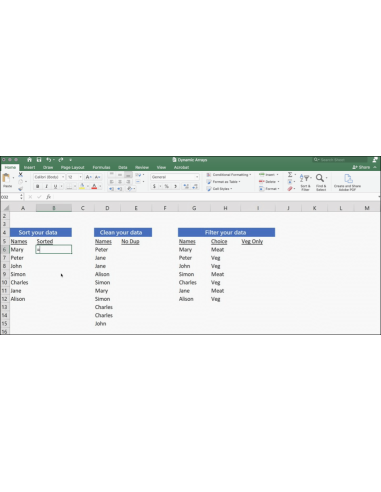381x492 pixels.
Task: Toggle align text left
Action: coord(111,182)
